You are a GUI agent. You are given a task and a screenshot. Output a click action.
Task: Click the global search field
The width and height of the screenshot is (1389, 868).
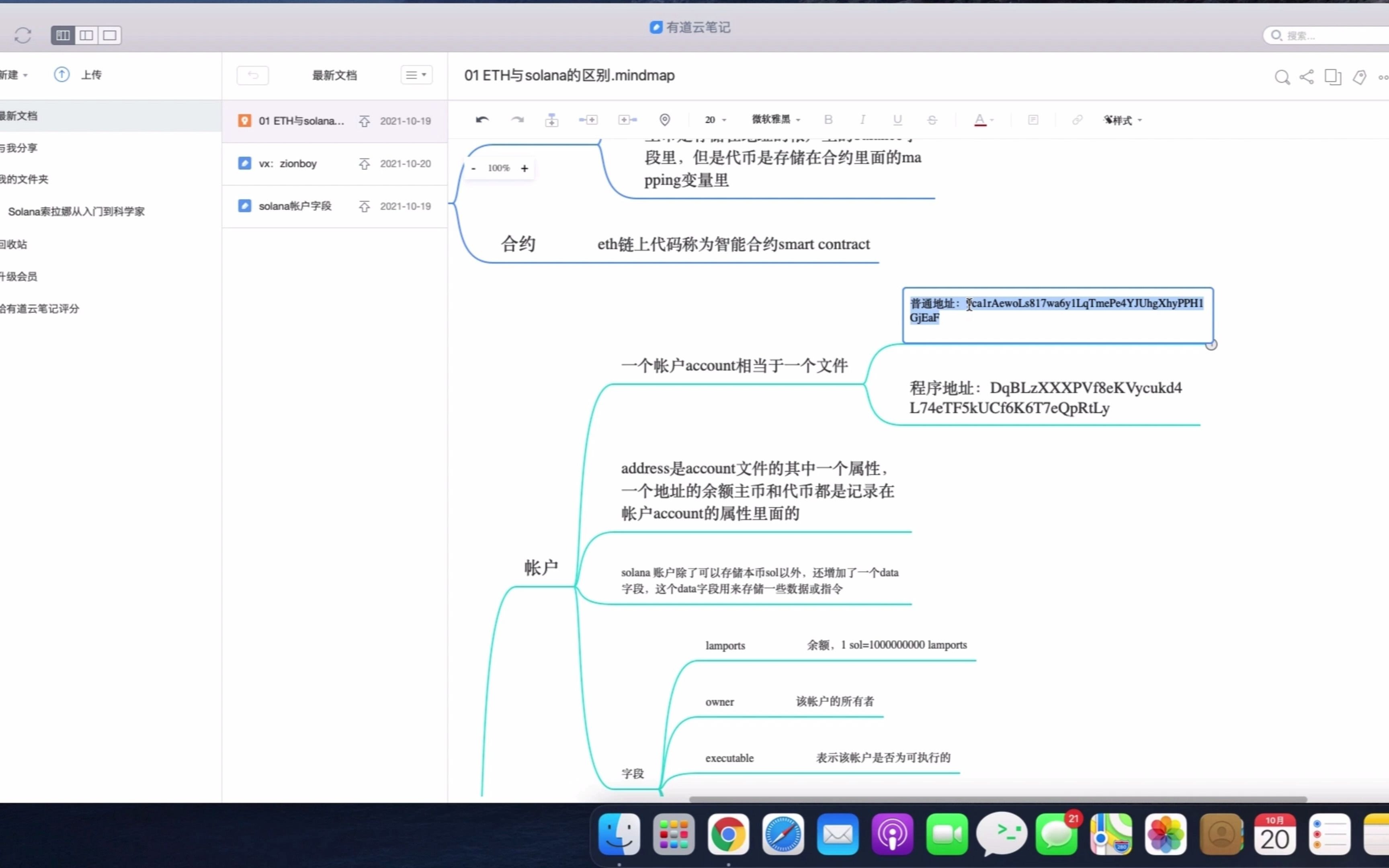pos(1326,36)
